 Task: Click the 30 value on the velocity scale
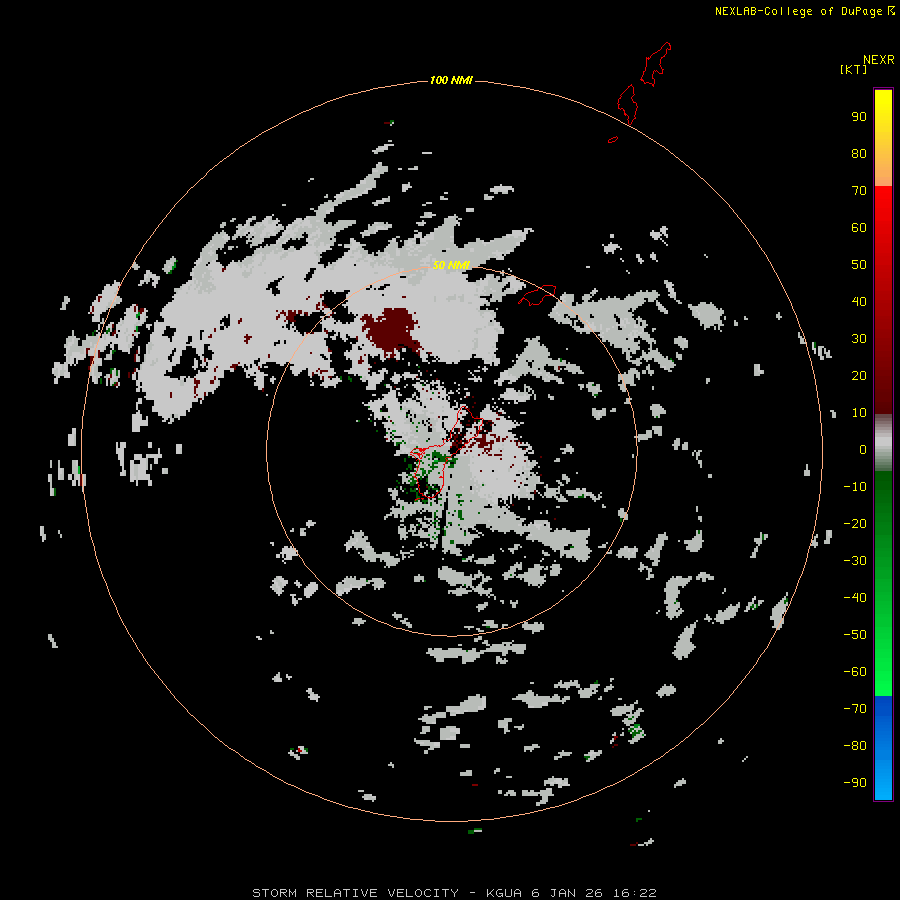click(x=859, y=339)
